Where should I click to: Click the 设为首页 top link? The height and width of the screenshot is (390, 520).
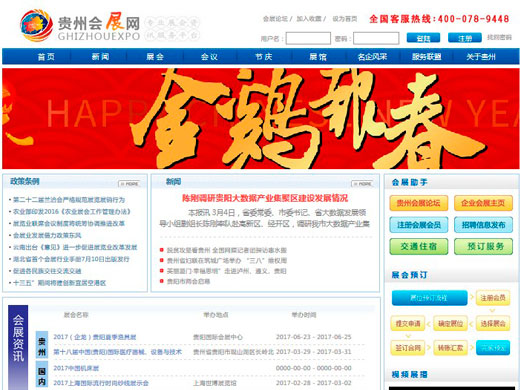345,19
